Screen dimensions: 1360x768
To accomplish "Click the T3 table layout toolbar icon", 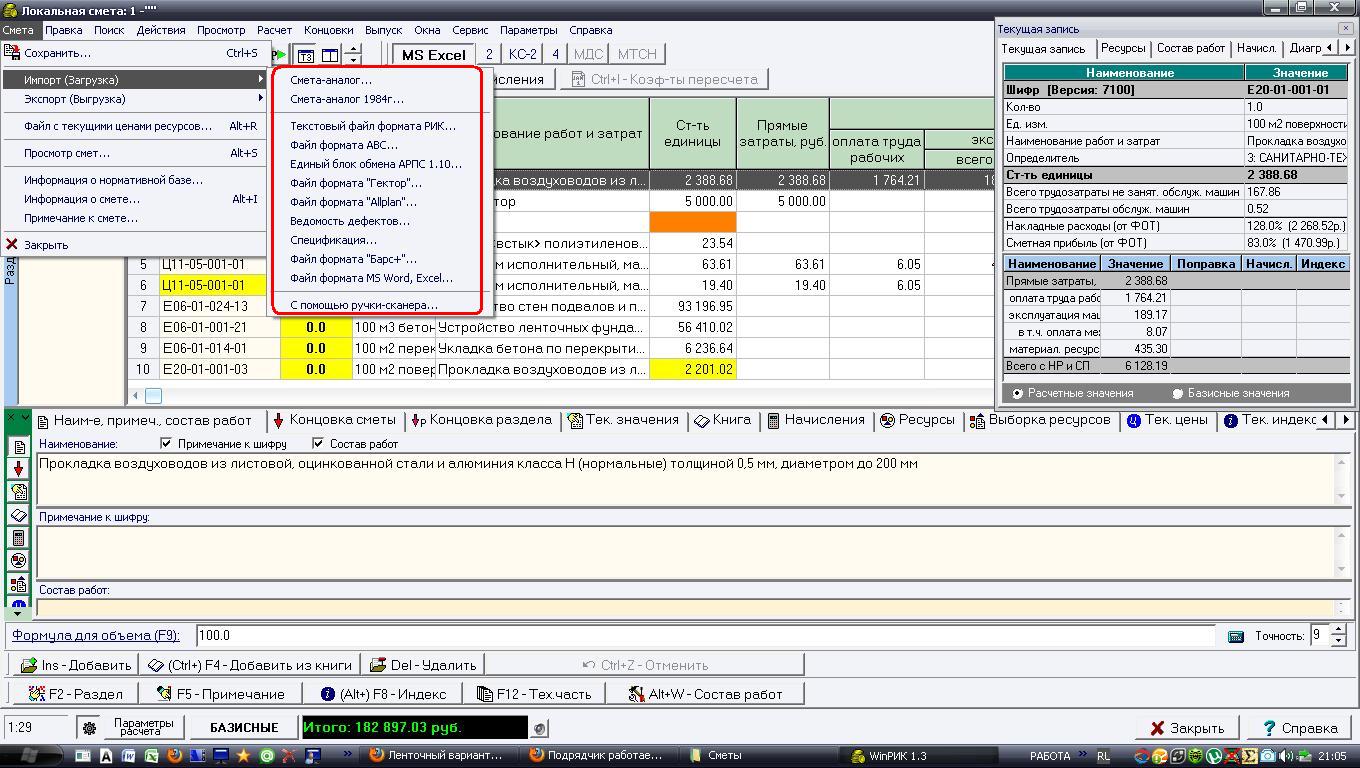I will (x=306, y=55).
